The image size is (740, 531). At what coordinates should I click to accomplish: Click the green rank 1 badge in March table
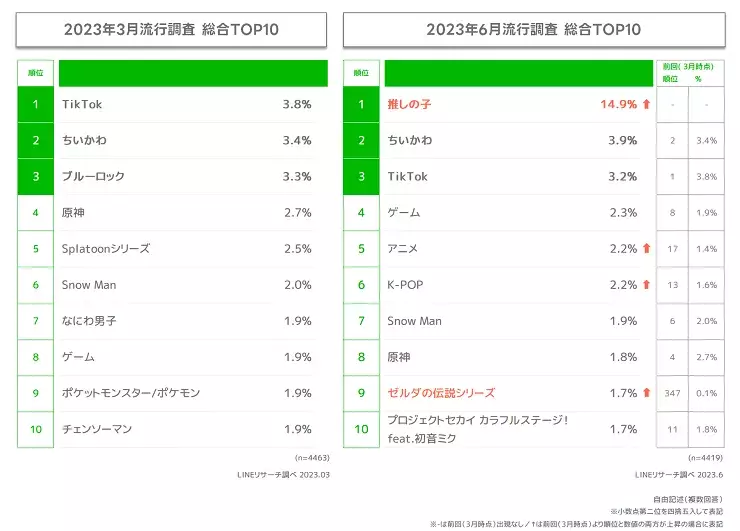pyautogui.click(x=35, y=104)
